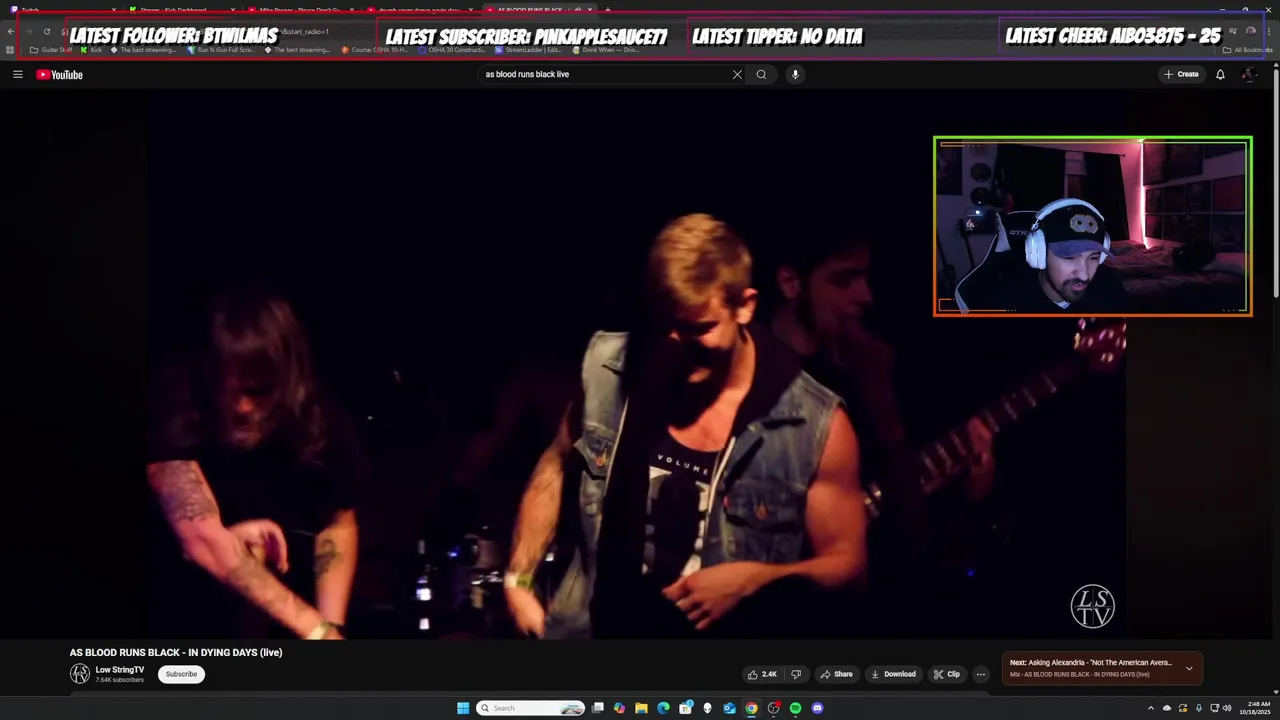Open Task View on the taskbar
1280x720 pixels.
click(598, 708)
